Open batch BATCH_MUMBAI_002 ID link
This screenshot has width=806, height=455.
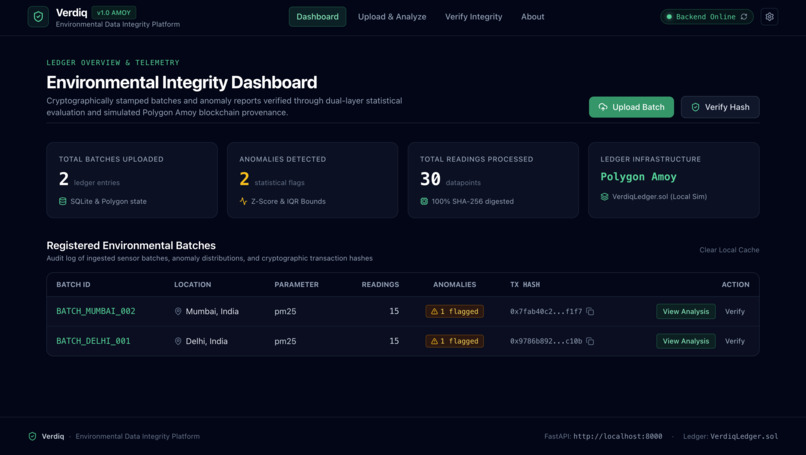pos(96,311)
